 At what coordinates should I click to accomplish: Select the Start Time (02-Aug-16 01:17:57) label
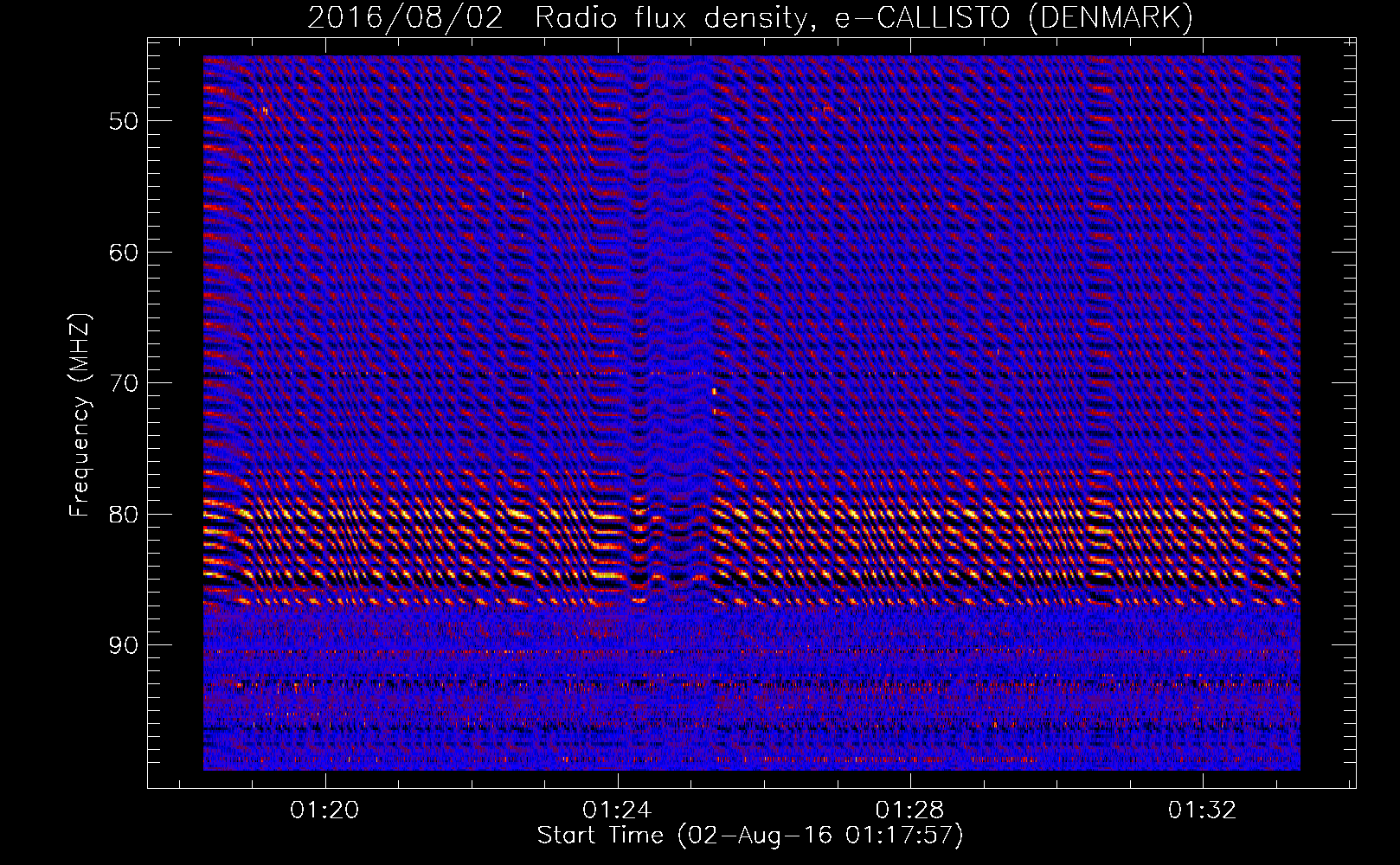tap(750, 836)
